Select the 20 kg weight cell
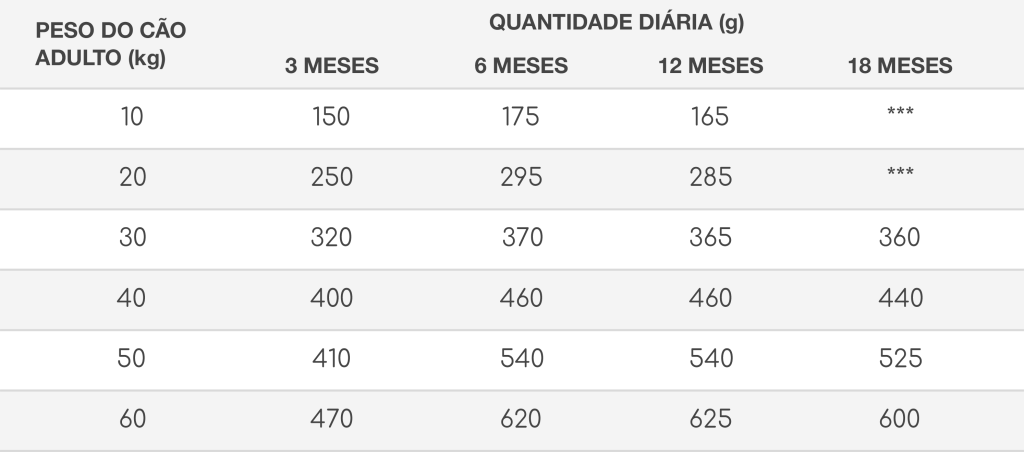The width and height of the screenshot is (1024, 452). [x=133, y=177]
